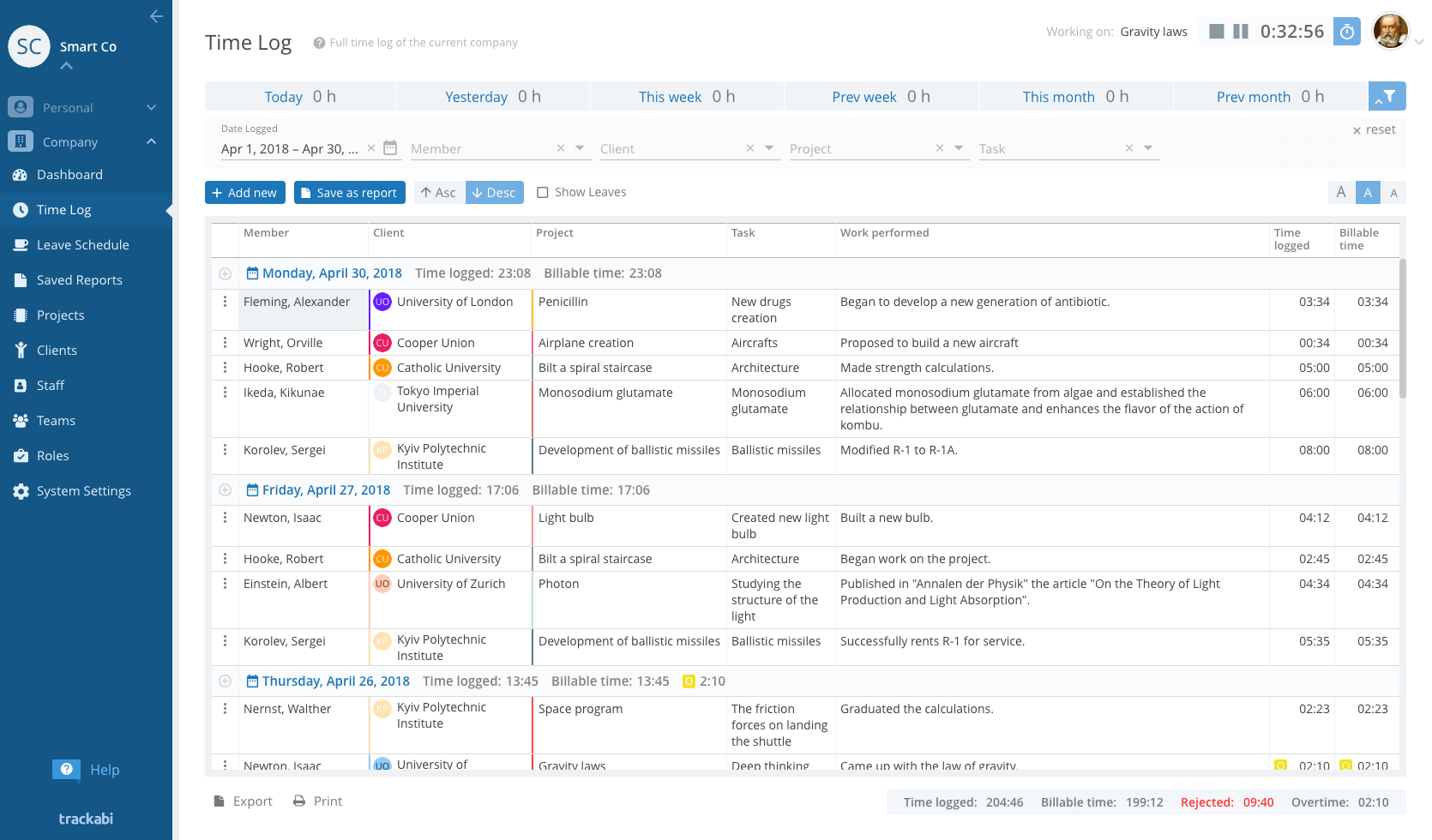1432x840 pixels.
Task: Clear the Date Logged range
Action: point(371,148)
